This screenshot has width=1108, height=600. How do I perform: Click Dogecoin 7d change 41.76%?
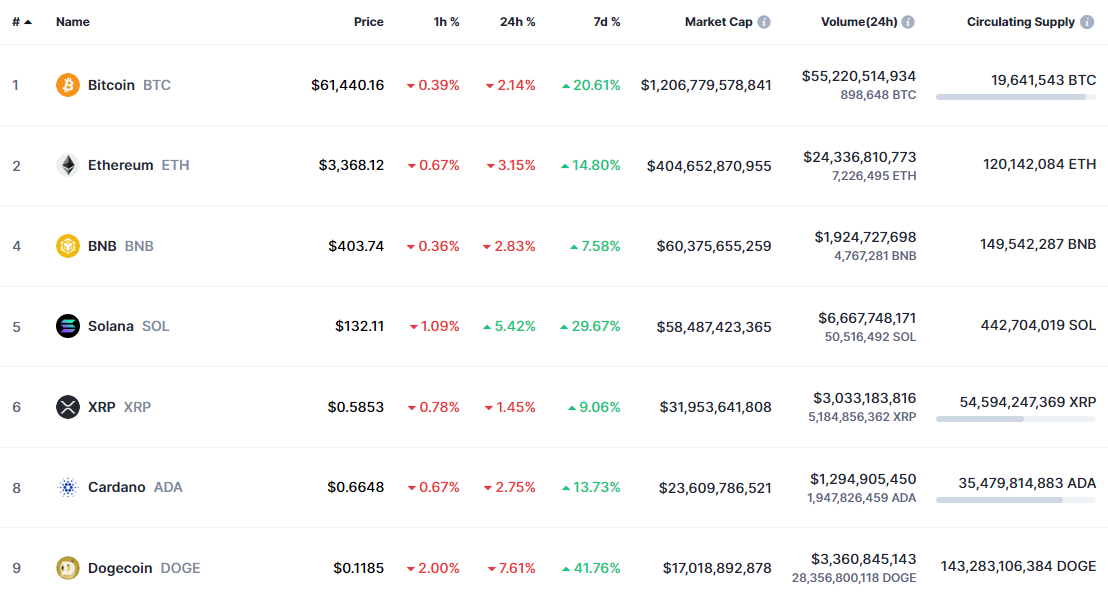tap(591, 567)
